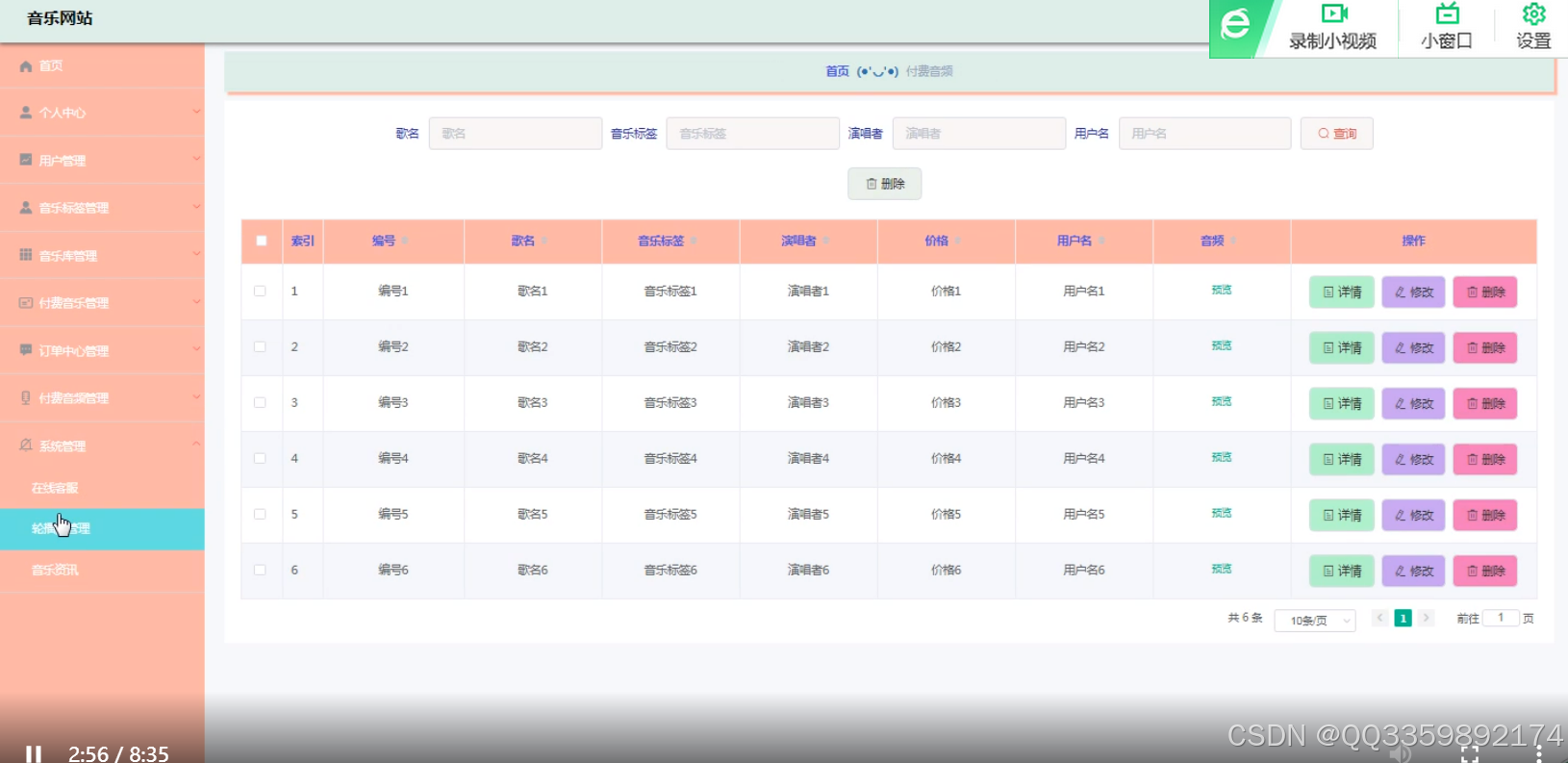Click the video fullscreen icon
Image resolution: width=1568 pixels, height=763 pixels.
click(1470, 754)
